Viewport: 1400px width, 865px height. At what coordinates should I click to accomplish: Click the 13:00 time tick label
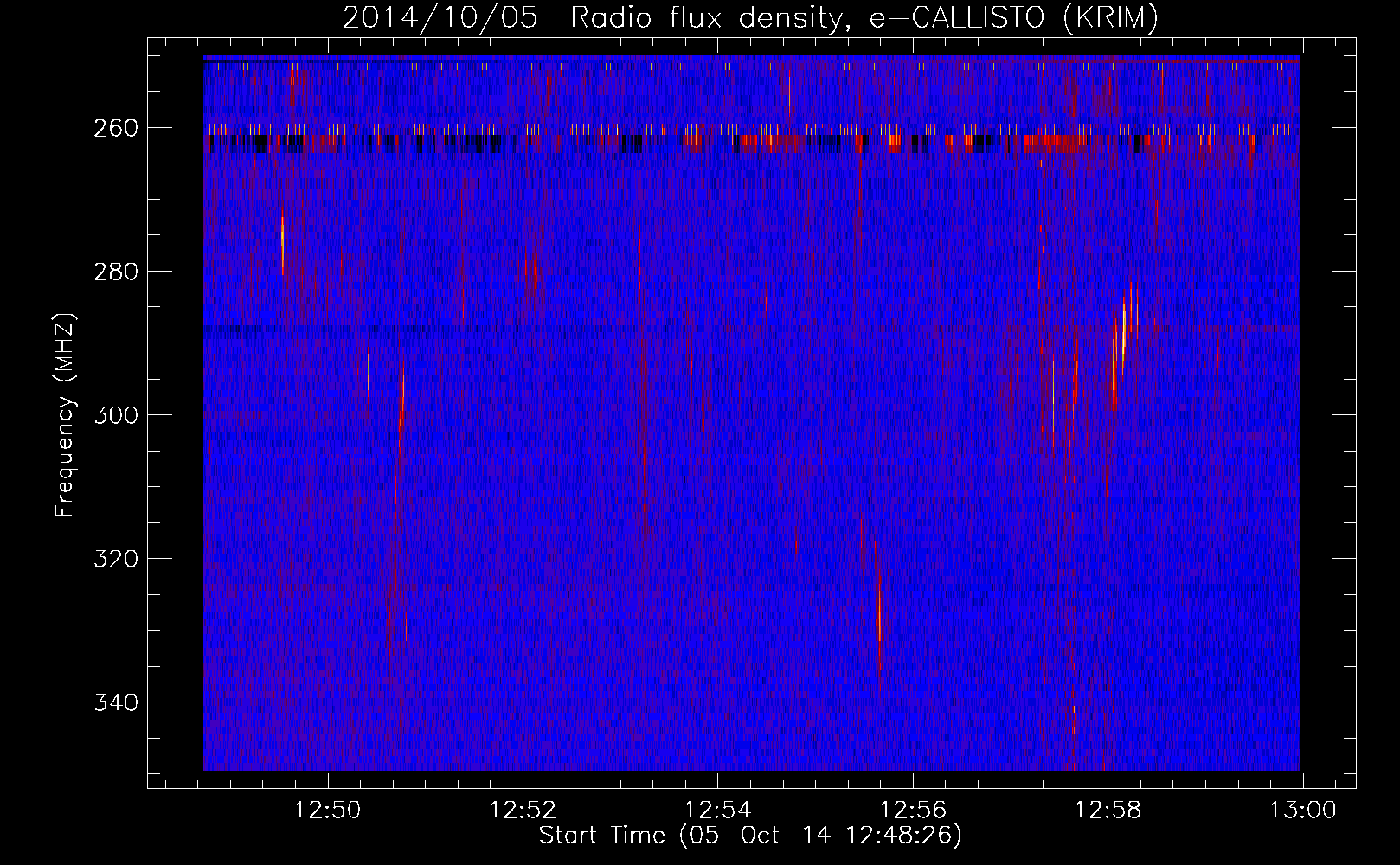[x=1303, y=811]
